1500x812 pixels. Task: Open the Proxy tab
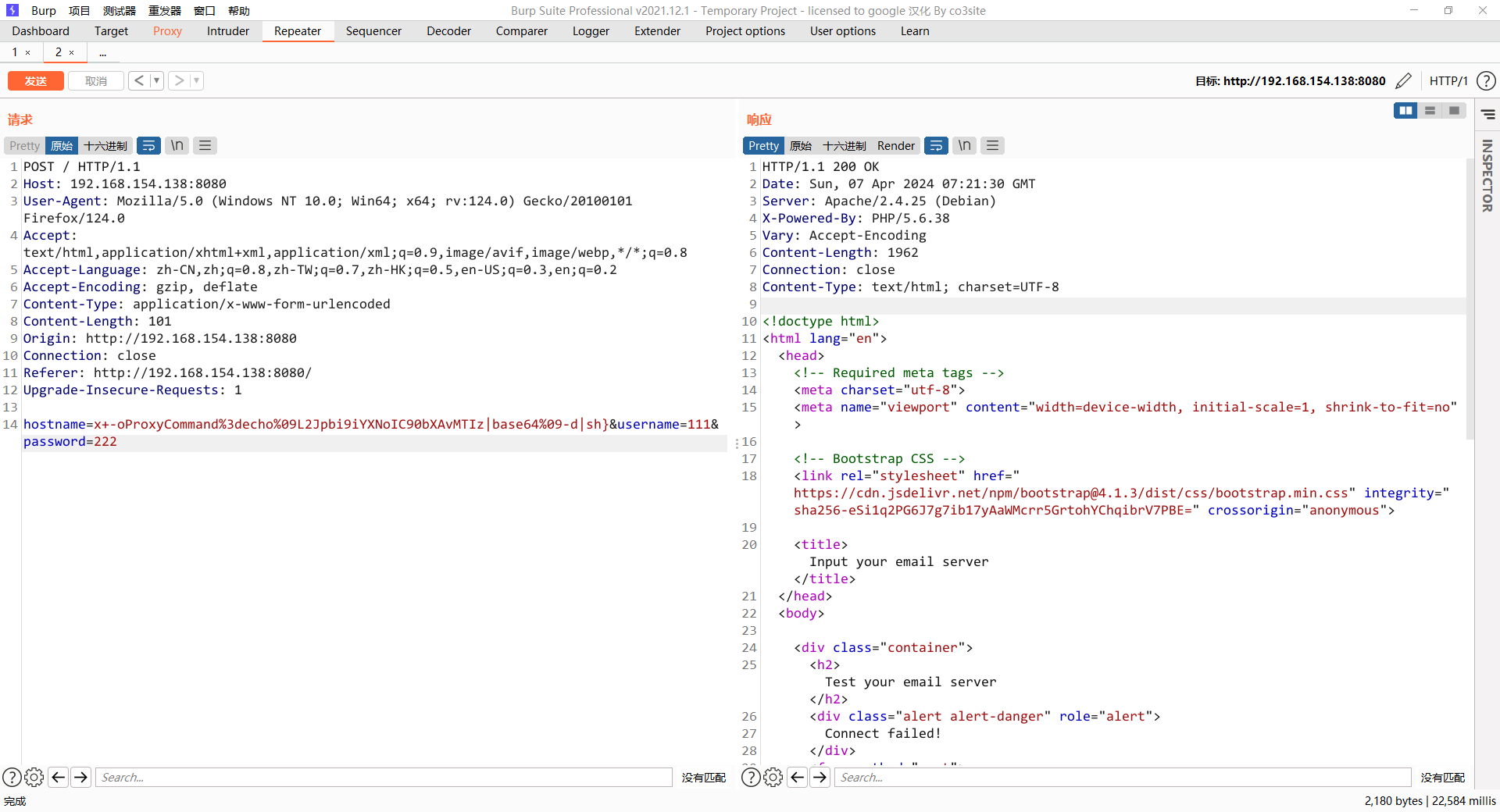(x=167, y=31)
